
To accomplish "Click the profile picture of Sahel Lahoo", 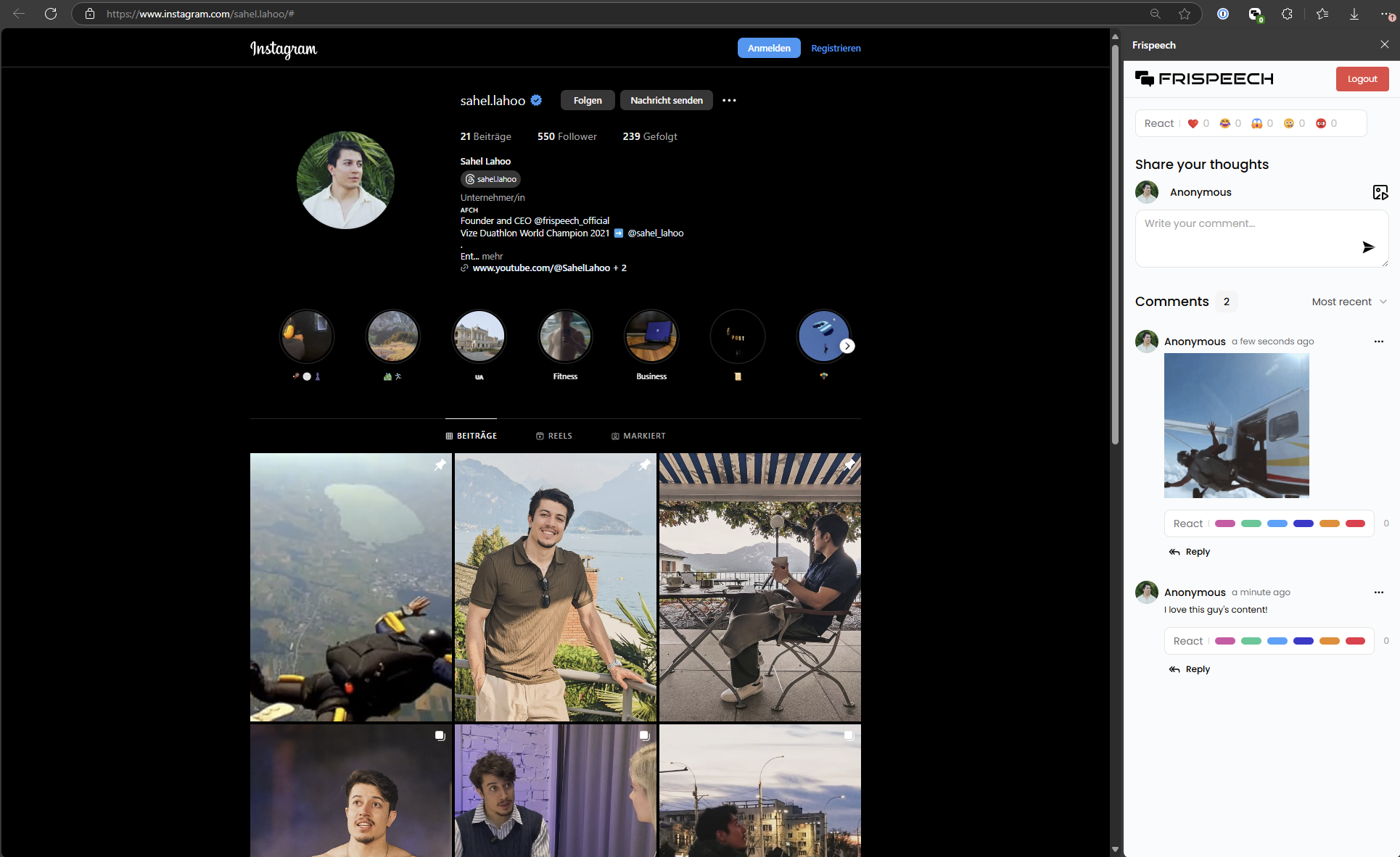I will 345,180.
